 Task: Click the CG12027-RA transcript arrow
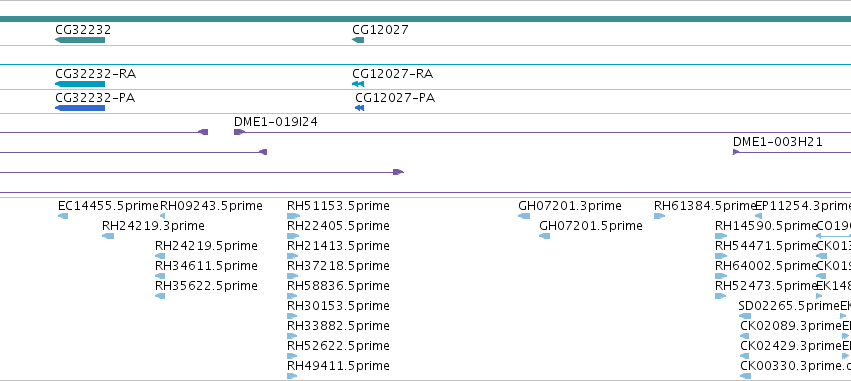pyautogui.click(x=358, y=84)
